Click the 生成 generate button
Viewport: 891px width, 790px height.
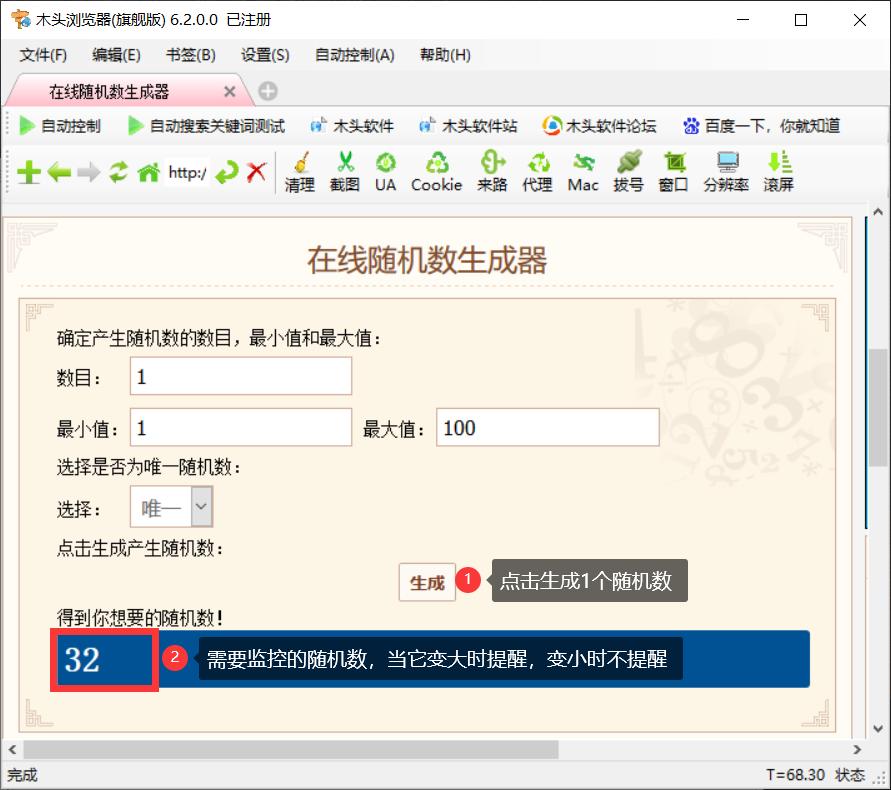[x=427, y=581]
